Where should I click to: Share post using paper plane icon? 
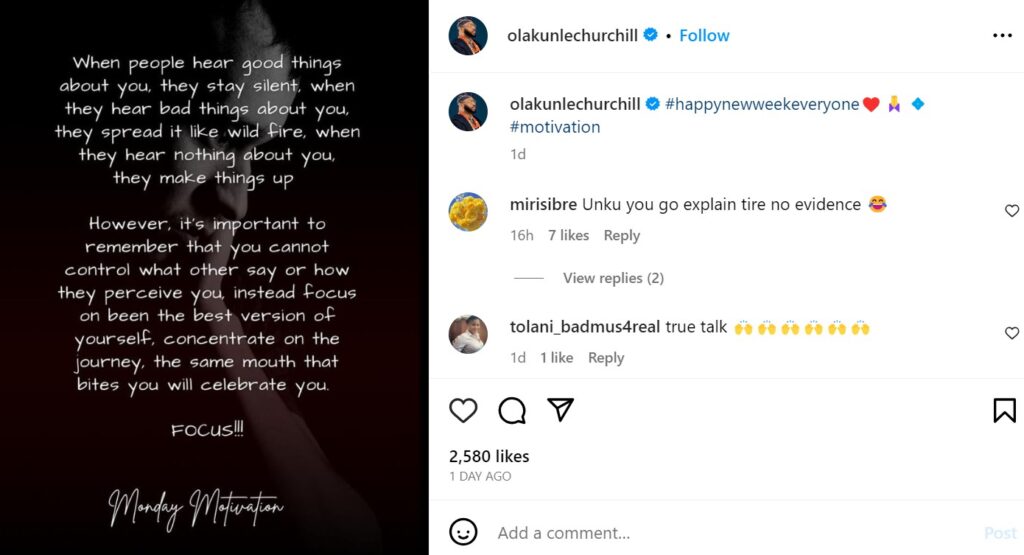560,410
